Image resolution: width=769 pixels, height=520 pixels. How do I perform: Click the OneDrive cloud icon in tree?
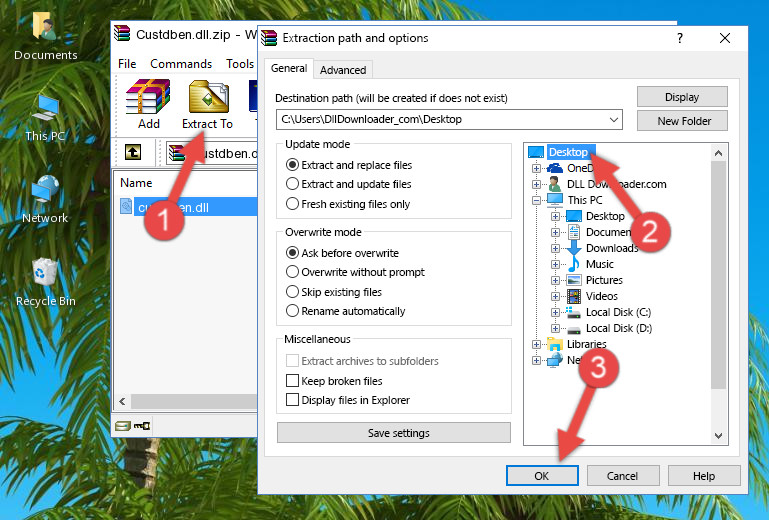tap(555, 168)
